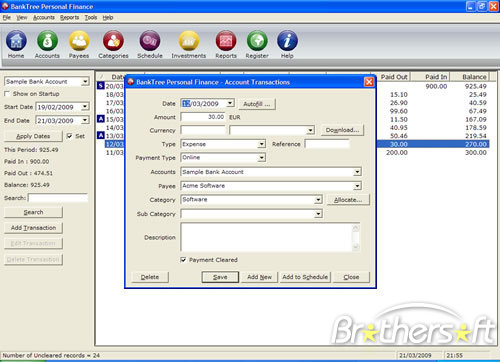Open the Schedule toolbar icon
This screenshot has width=500, height=362.
tap(150, 44)
